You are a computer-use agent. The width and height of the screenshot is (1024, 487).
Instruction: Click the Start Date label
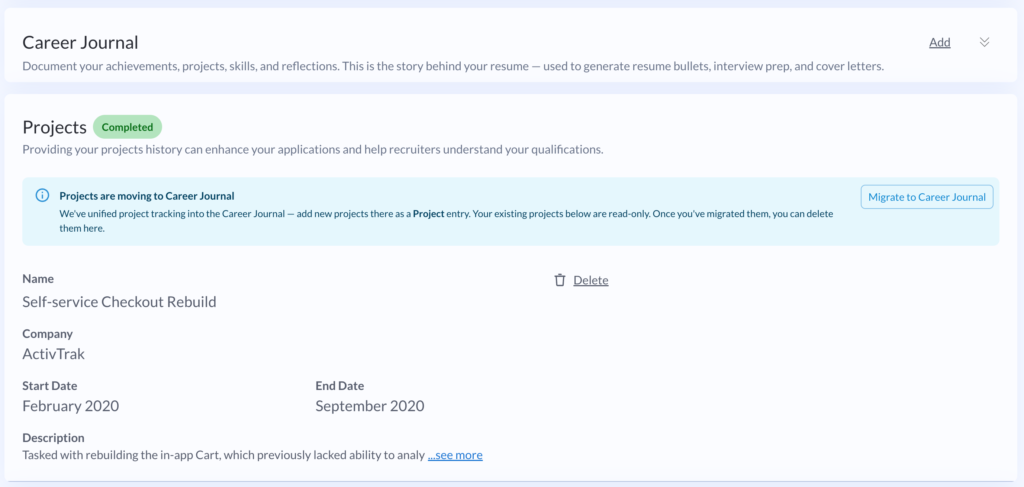[x=50, y=386]
